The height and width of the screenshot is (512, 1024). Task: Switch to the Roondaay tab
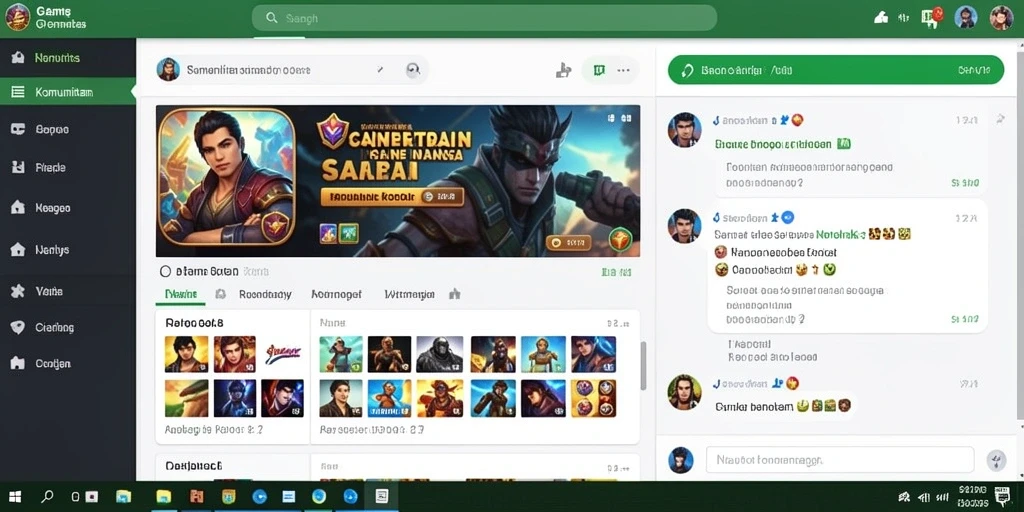tap(265, 295)
